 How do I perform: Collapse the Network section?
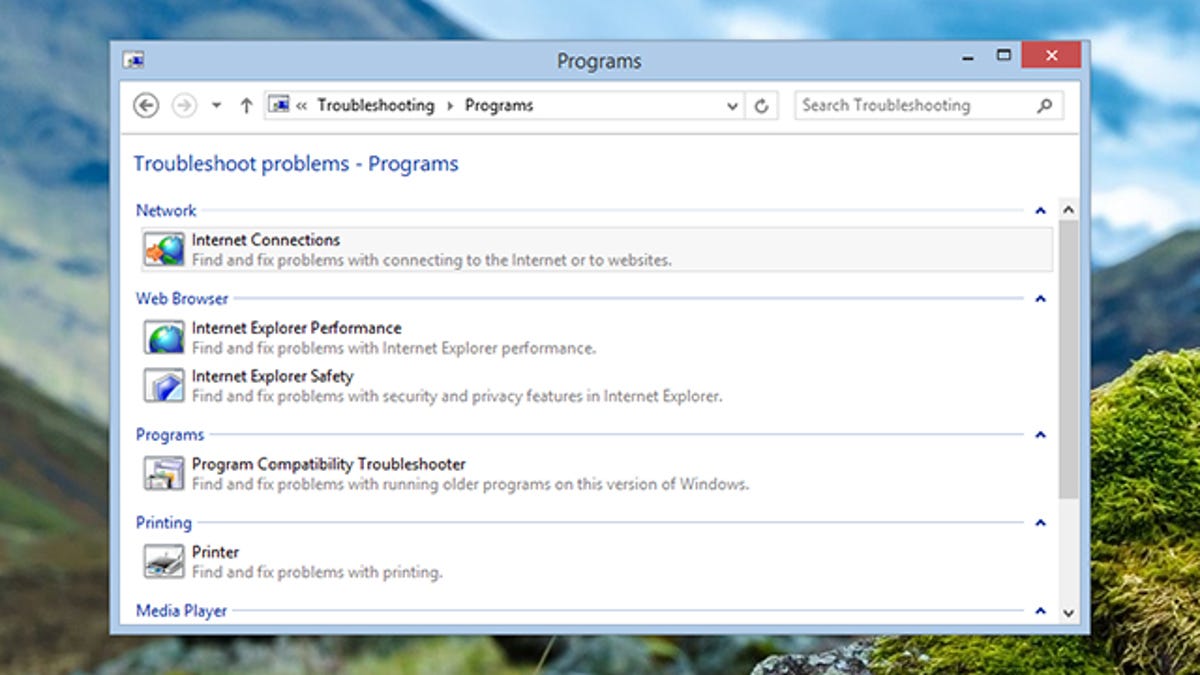[x=1040, y=211]
